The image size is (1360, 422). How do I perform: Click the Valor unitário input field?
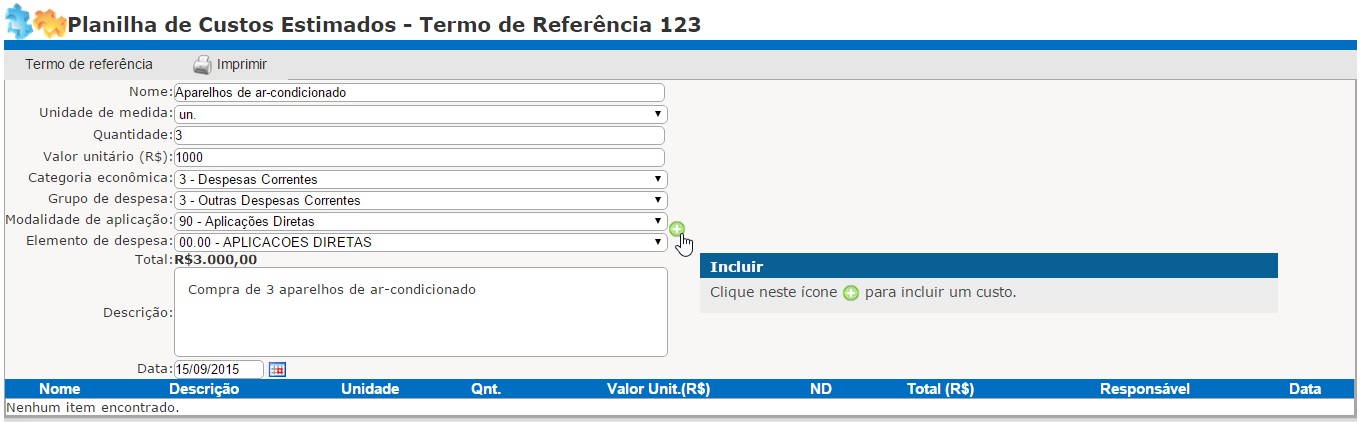tap(419, 157)
